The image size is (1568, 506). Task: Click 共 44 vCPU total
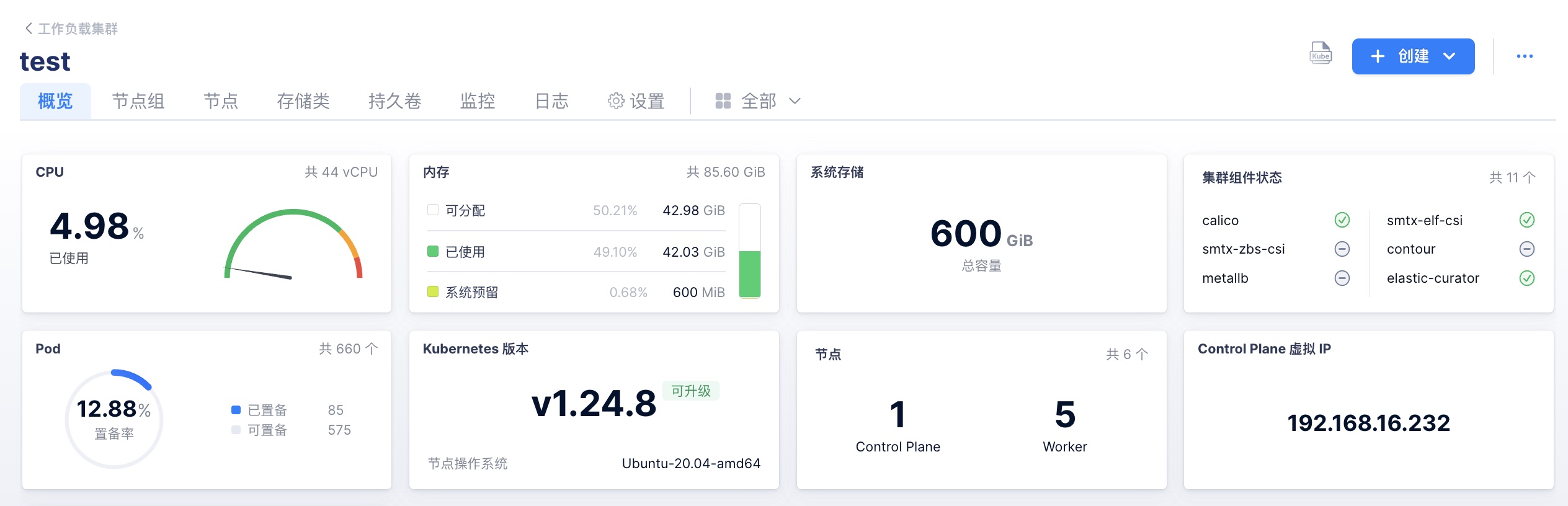341,172
